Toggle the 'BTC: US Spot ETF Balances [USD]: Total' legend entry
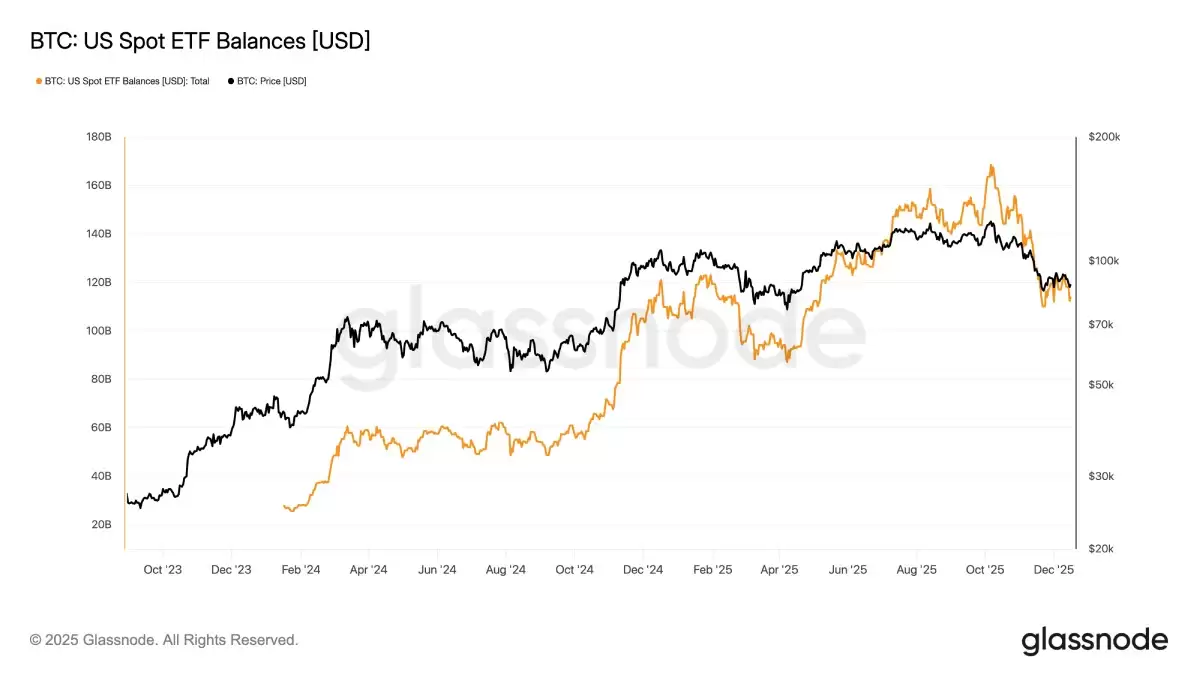Viewport: 1200px width, 675px height. click(127, 81)
